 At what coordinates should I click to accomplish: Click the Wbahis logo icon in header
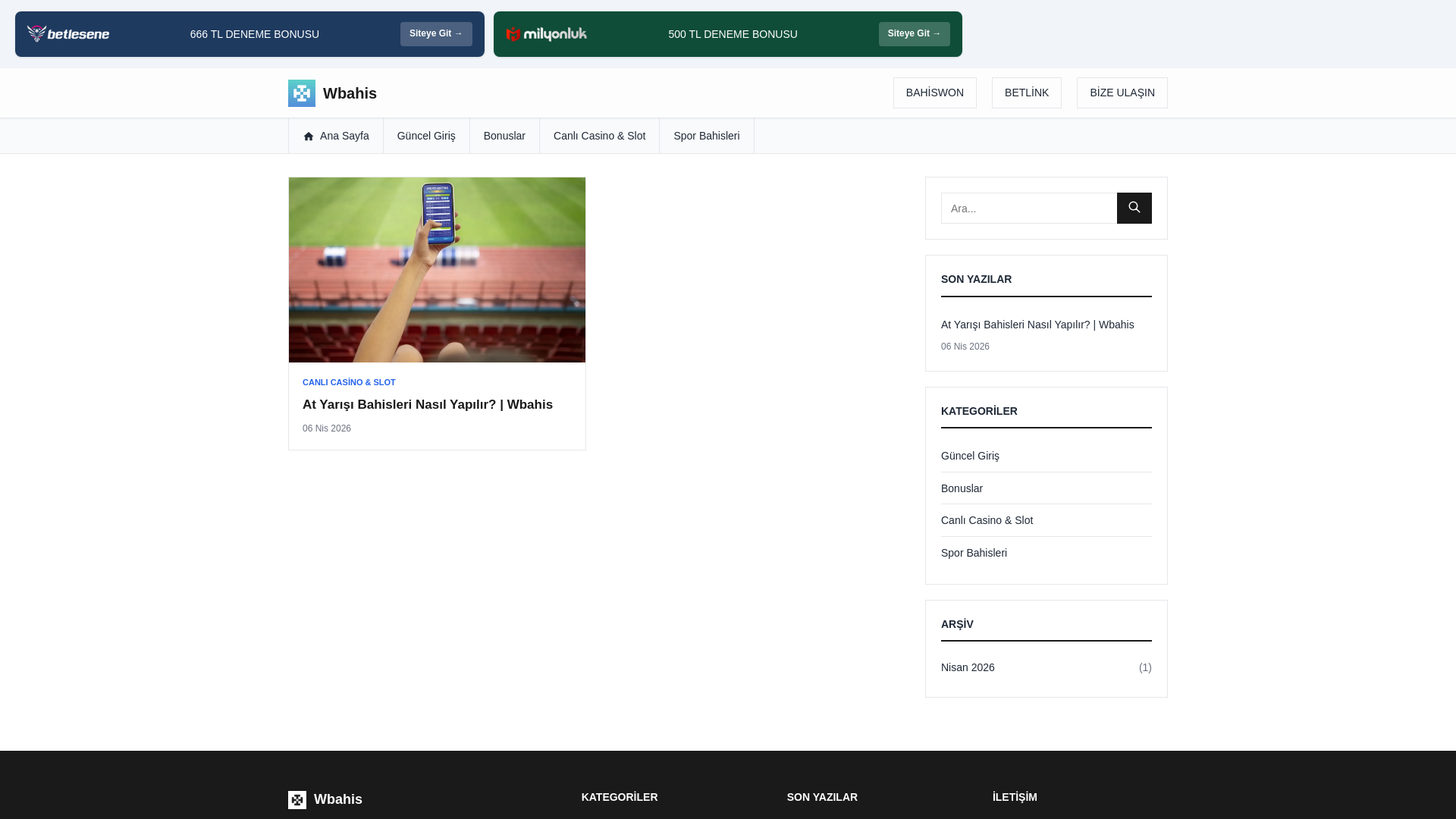(x=302, y=93)
